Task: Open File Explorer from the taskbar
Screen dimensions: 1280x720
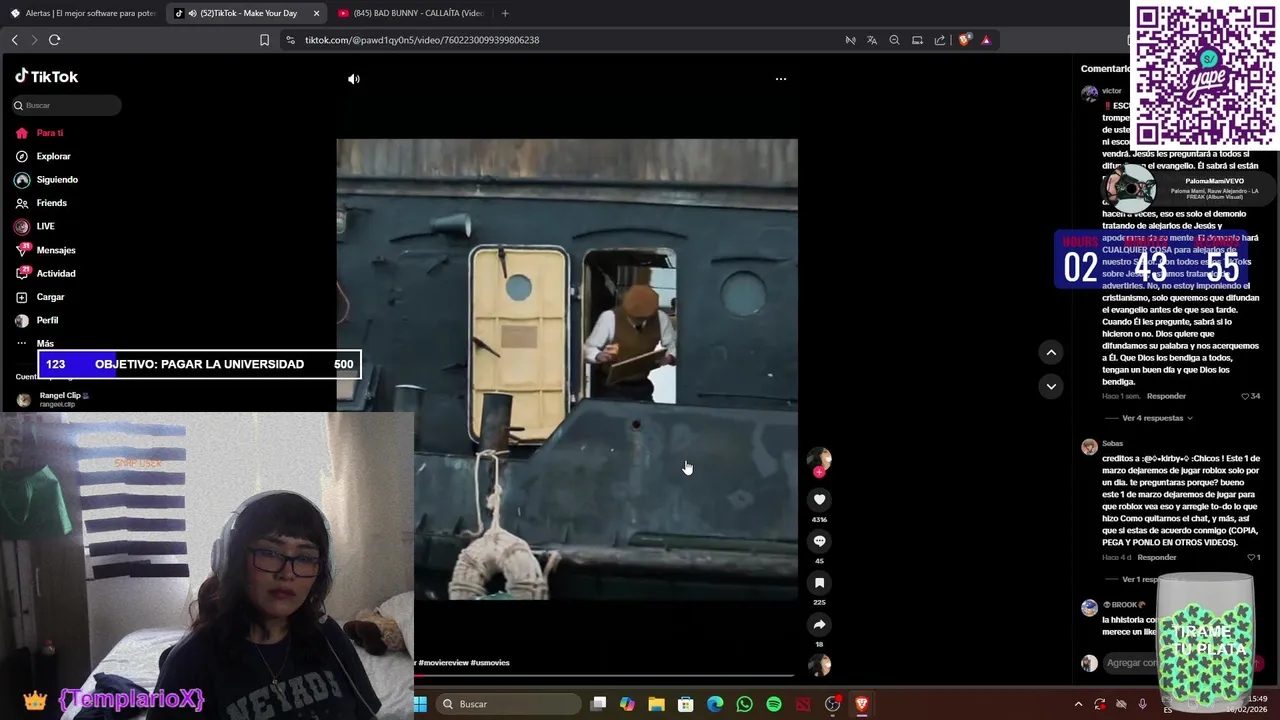Action: point(656,704)
